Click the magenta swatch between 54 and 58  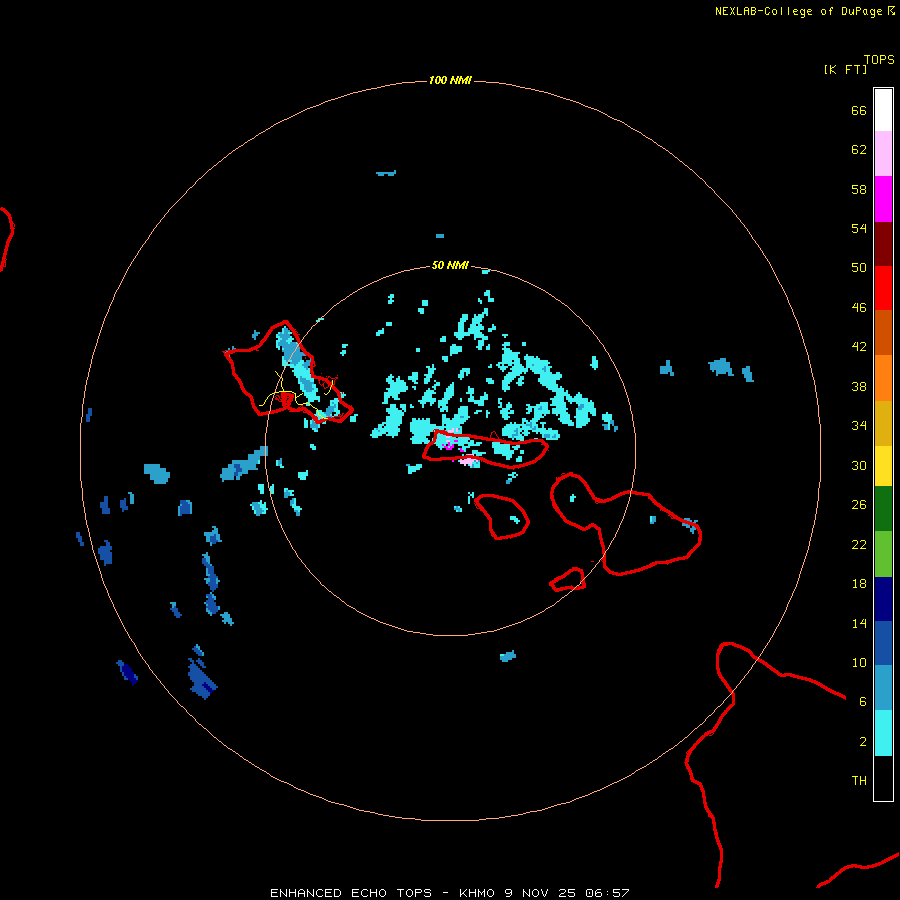tap(883, 199)
